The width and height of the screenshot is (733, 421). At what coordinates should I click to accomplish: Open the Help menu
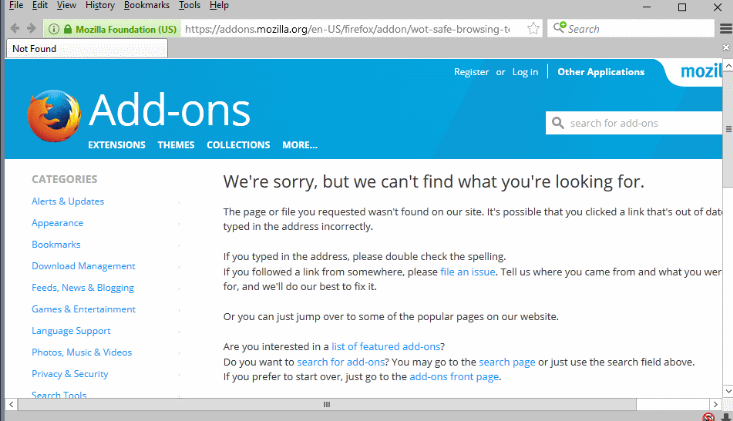click(x=219, y=5)
